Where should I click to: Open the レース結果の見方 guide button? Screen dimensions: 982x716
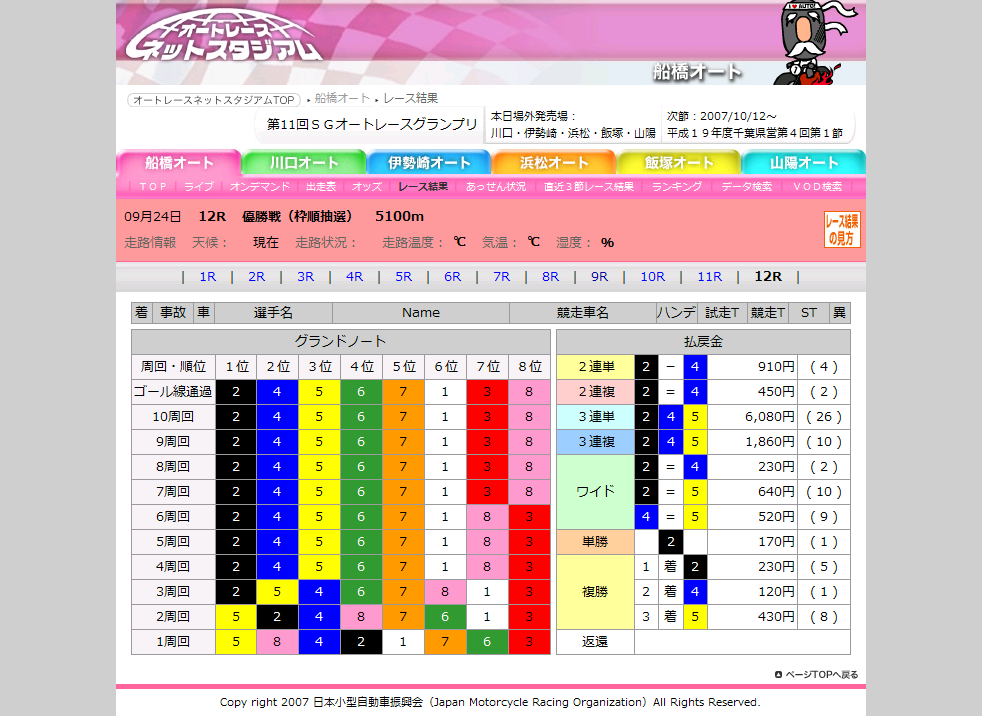pyautogui.click(x=842, y=229)
